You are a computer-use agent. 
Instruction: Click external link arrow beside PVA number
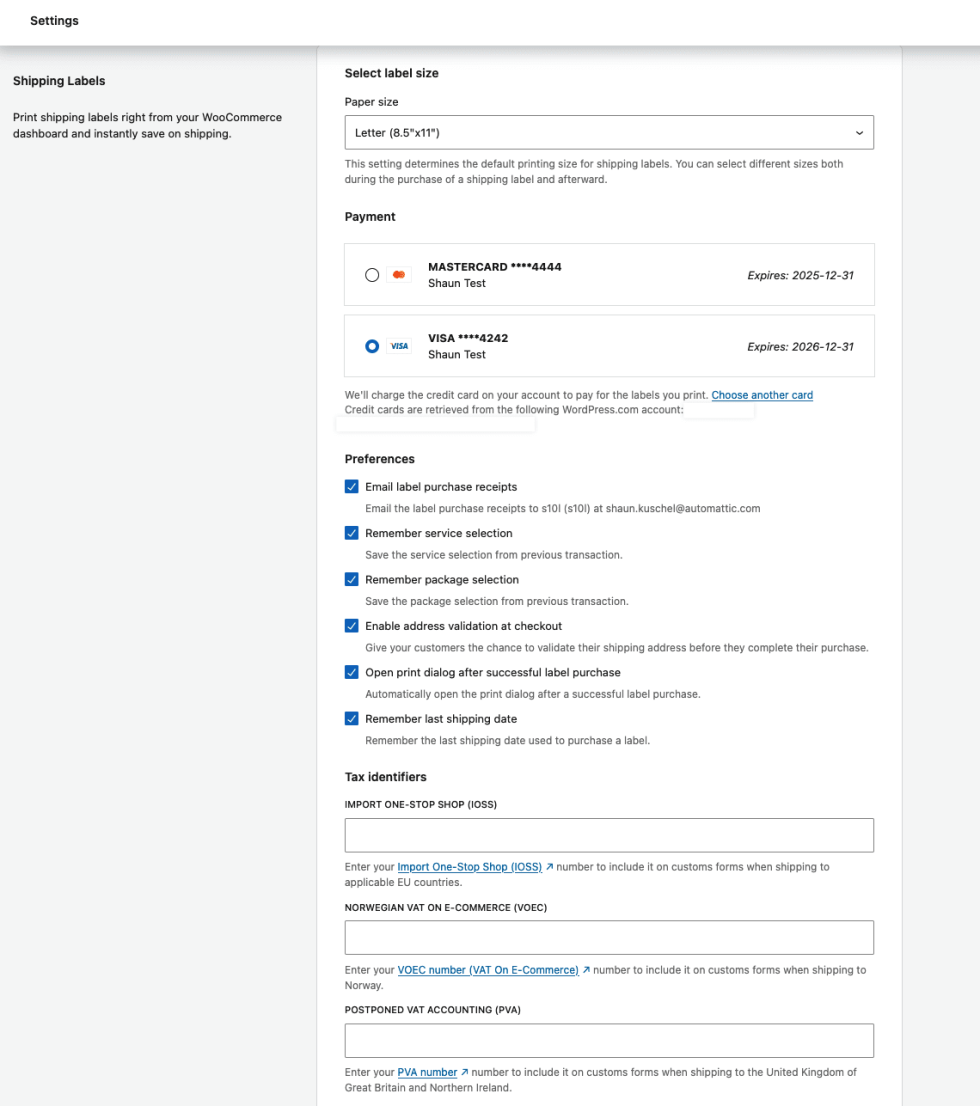tap(464, 1072)
